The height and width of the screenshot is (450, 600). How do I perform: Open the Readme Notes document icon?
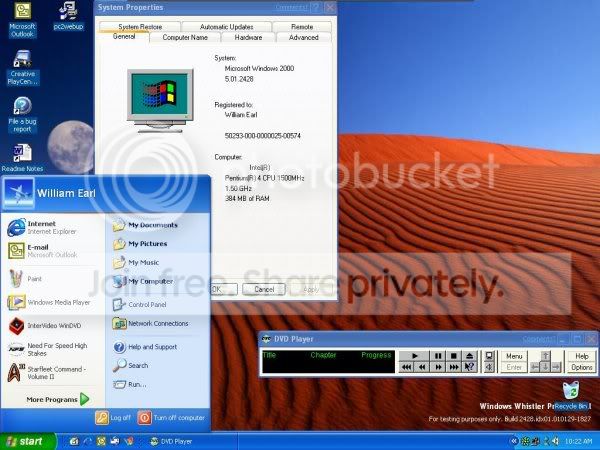22,158
